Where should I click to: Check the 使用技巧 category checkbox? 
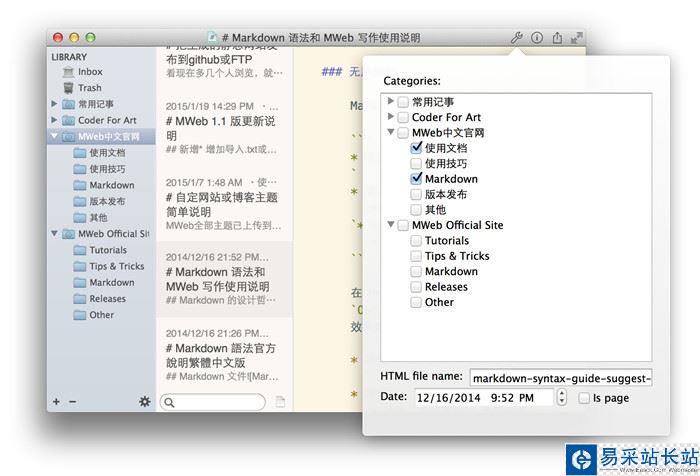416,163
